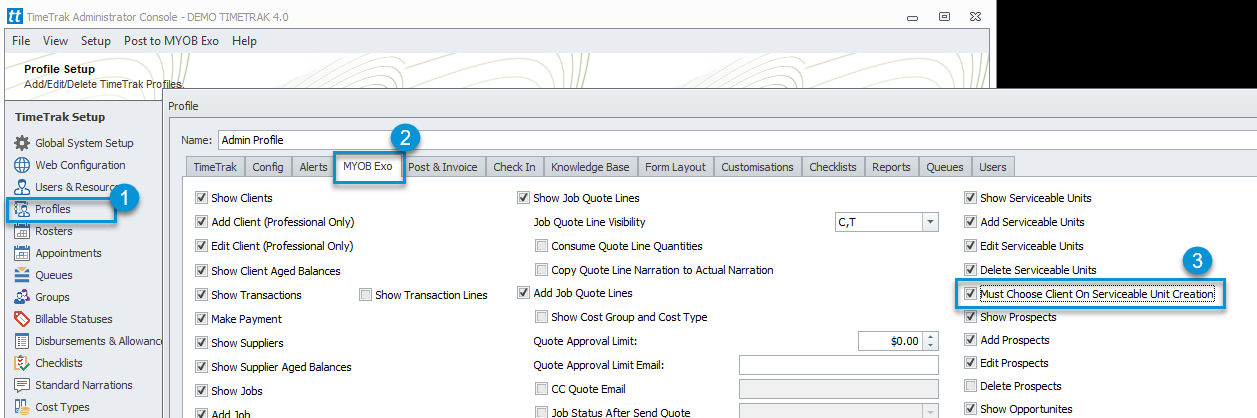Enable Show Transaction Lines checkbox
1257x418 pixels.
365,295
